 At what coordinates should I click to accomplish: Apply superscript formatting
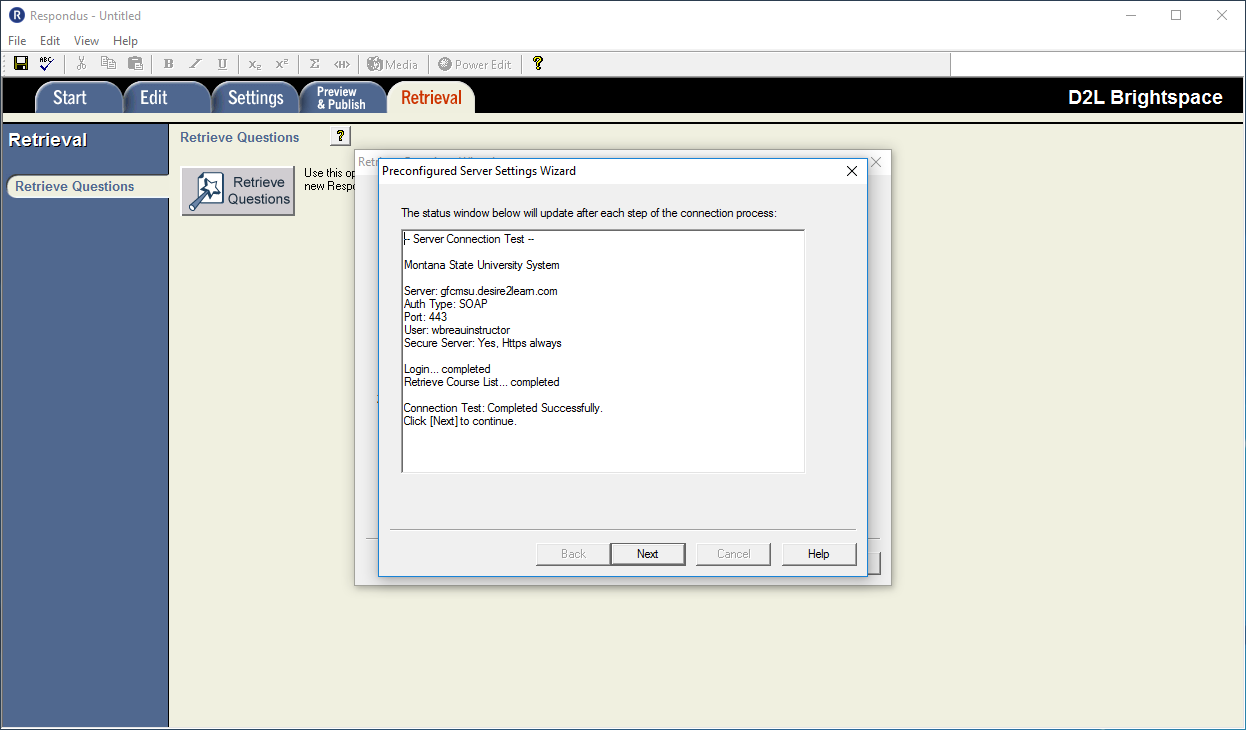point(282,64)
